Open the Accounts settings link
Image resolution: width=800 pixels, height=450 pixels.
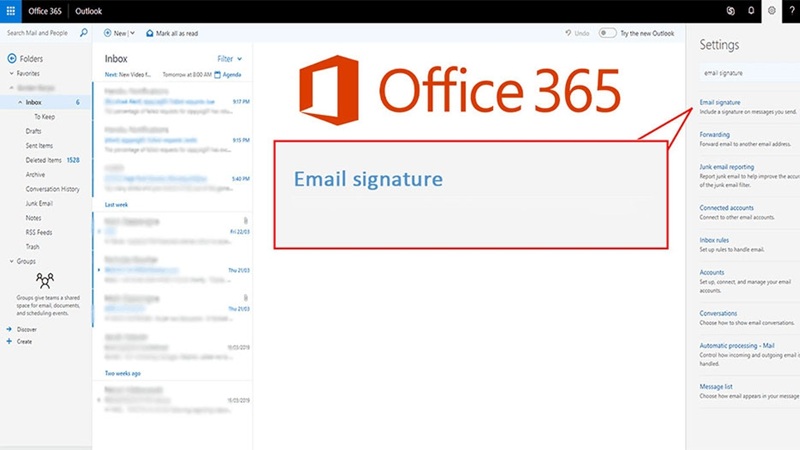coord(712,272)
